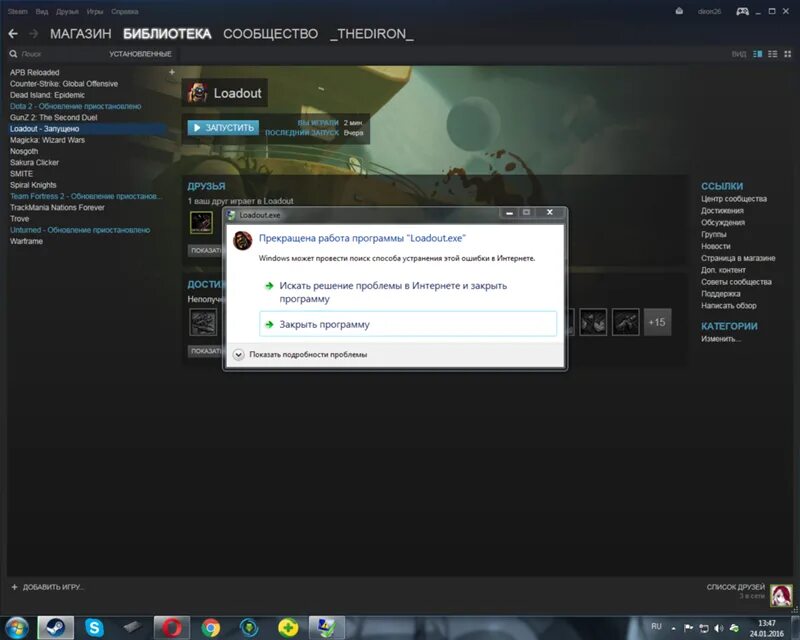Click ДОБАВИТЬ ИГРУ at bottom left
The width and height of the screenshot is (800, 640).
(48, 587)
